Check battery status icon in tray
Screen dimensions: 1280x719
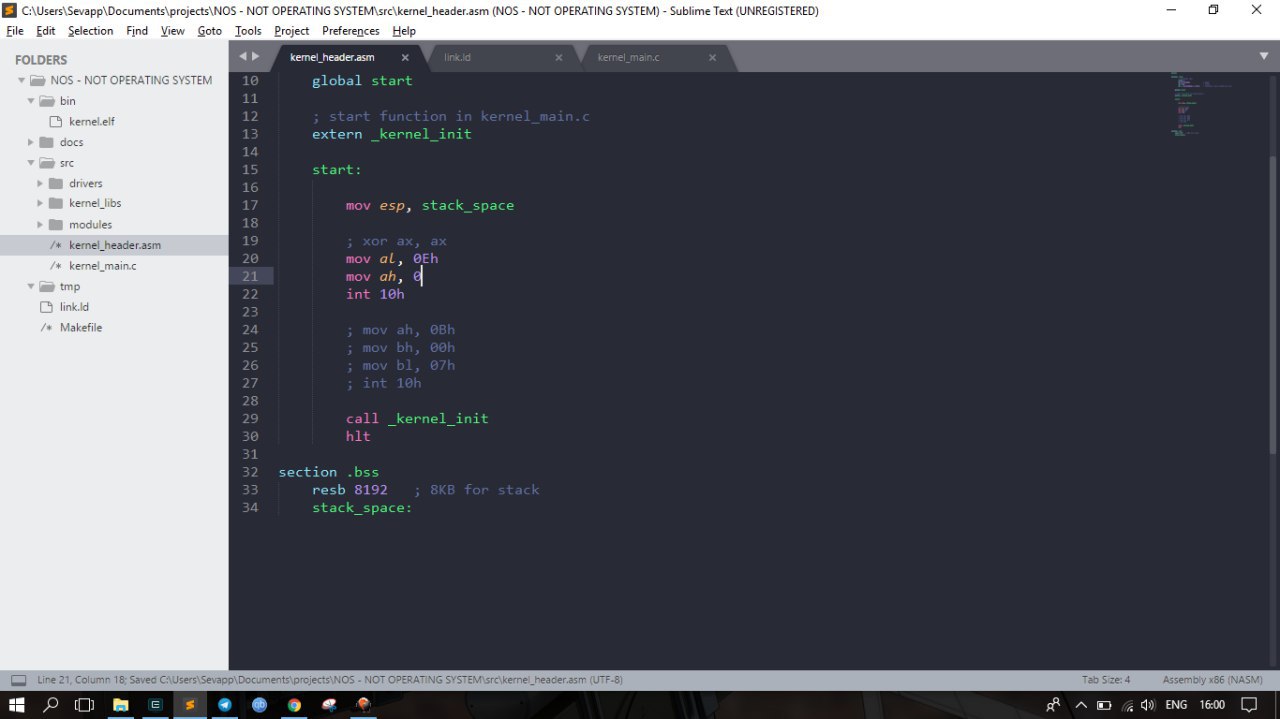1104,705
